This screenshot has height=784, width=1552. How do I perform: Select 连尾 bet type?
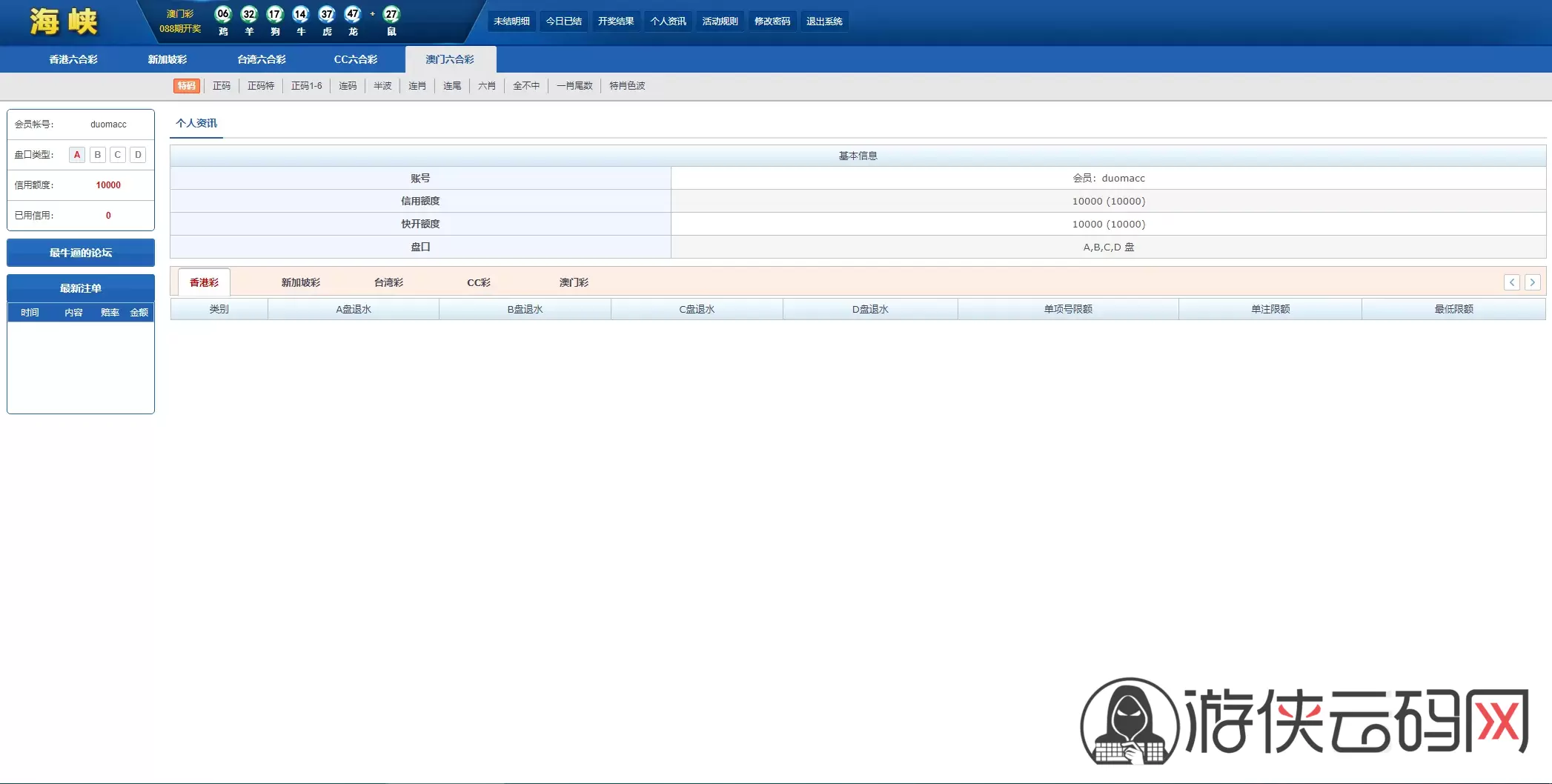coord(452,86)
